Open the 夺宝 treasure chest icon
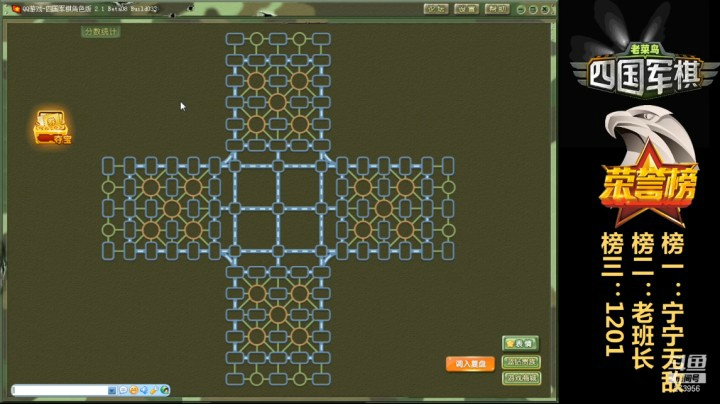 pos(52,128)
